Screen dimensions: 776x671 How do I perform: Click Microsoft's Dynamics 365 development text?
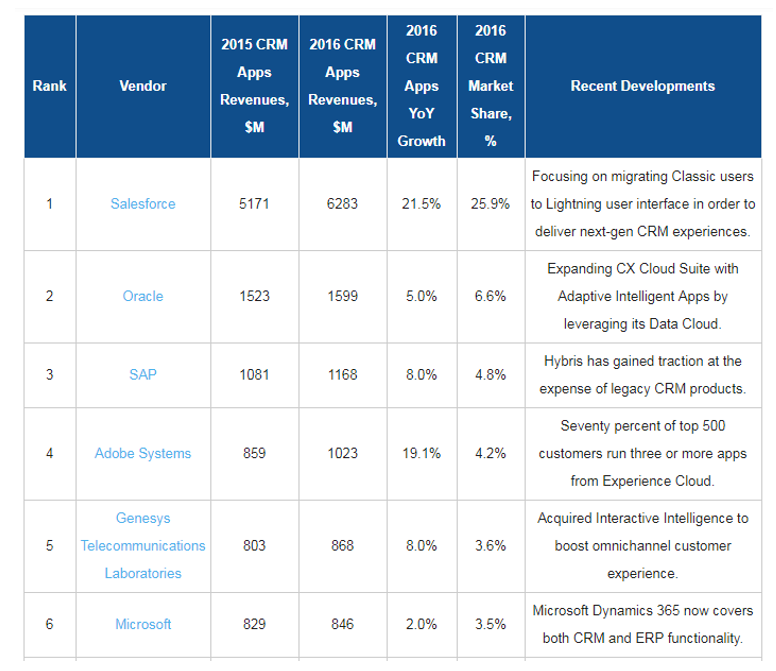(x=643, y=624)
